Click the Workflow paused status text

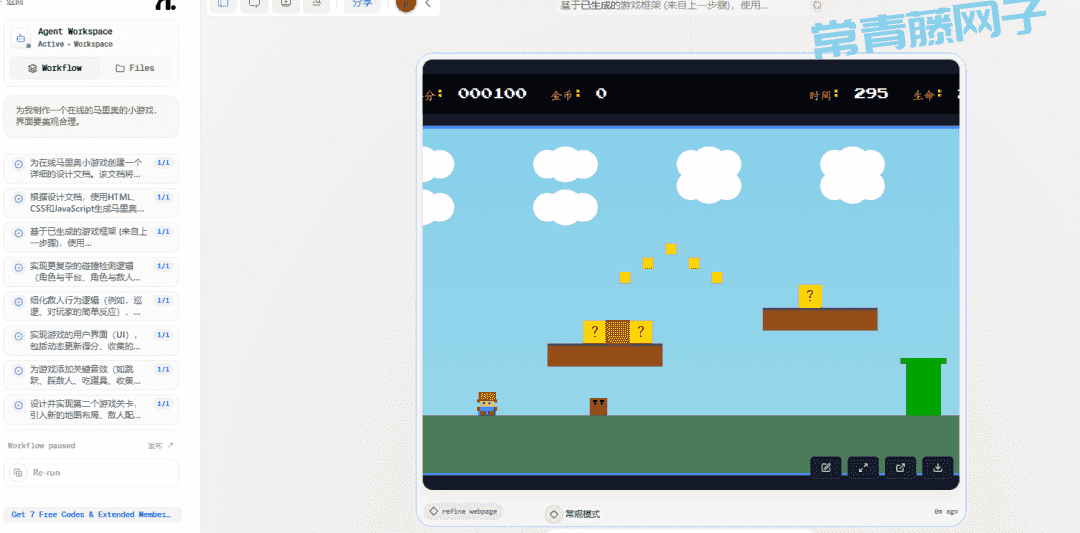pos(41,446)
